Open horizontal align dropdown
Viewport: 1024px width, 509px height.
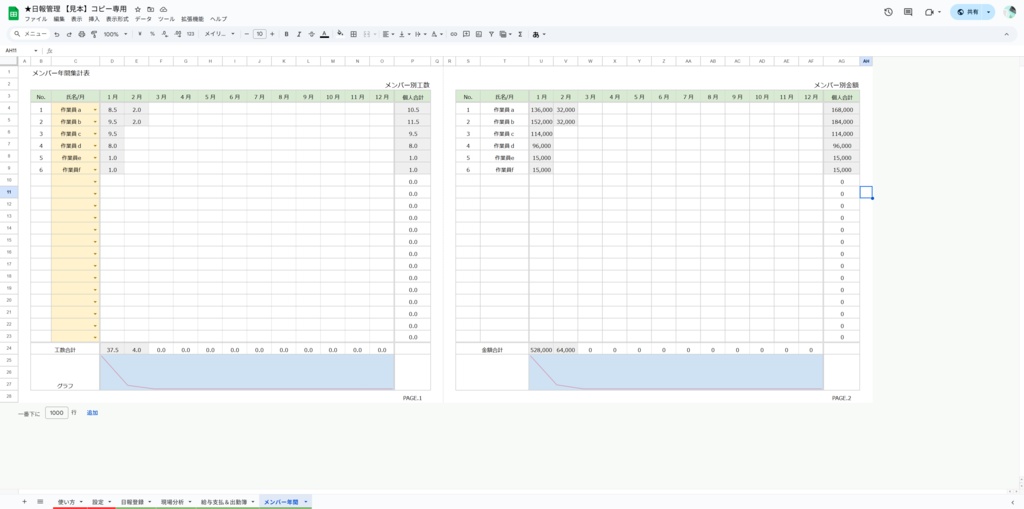[387, 34]
